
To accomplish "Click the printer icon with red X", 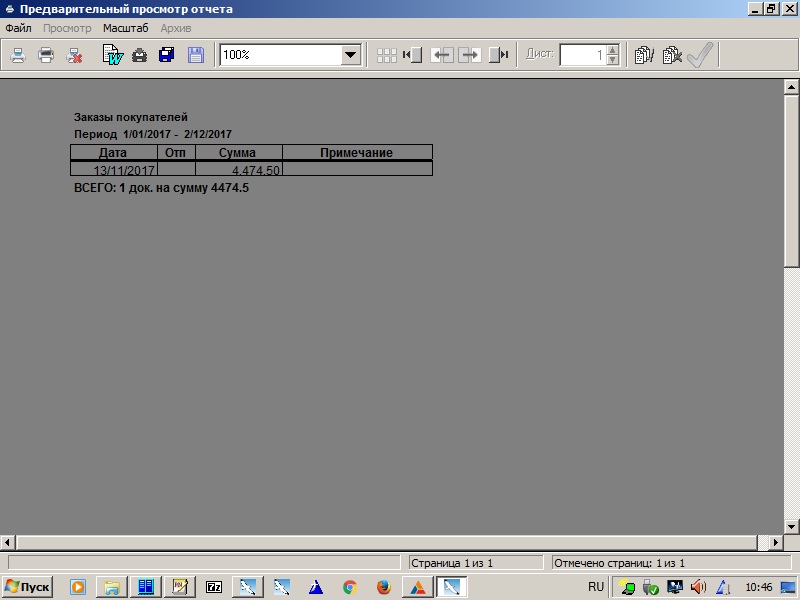I will pyautogui.click(x=74, y=56).
